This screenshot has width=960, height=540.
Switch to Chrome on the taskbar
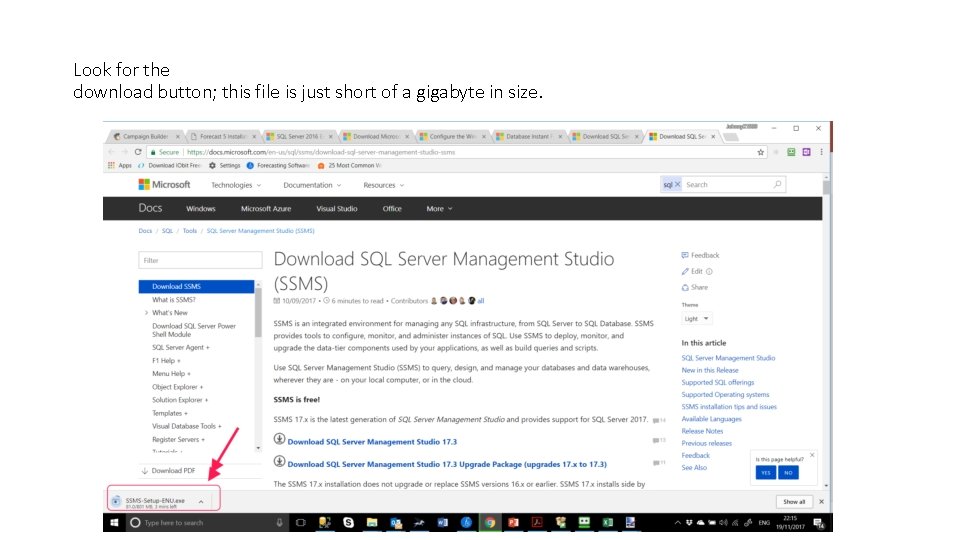(x=490, y=522)
